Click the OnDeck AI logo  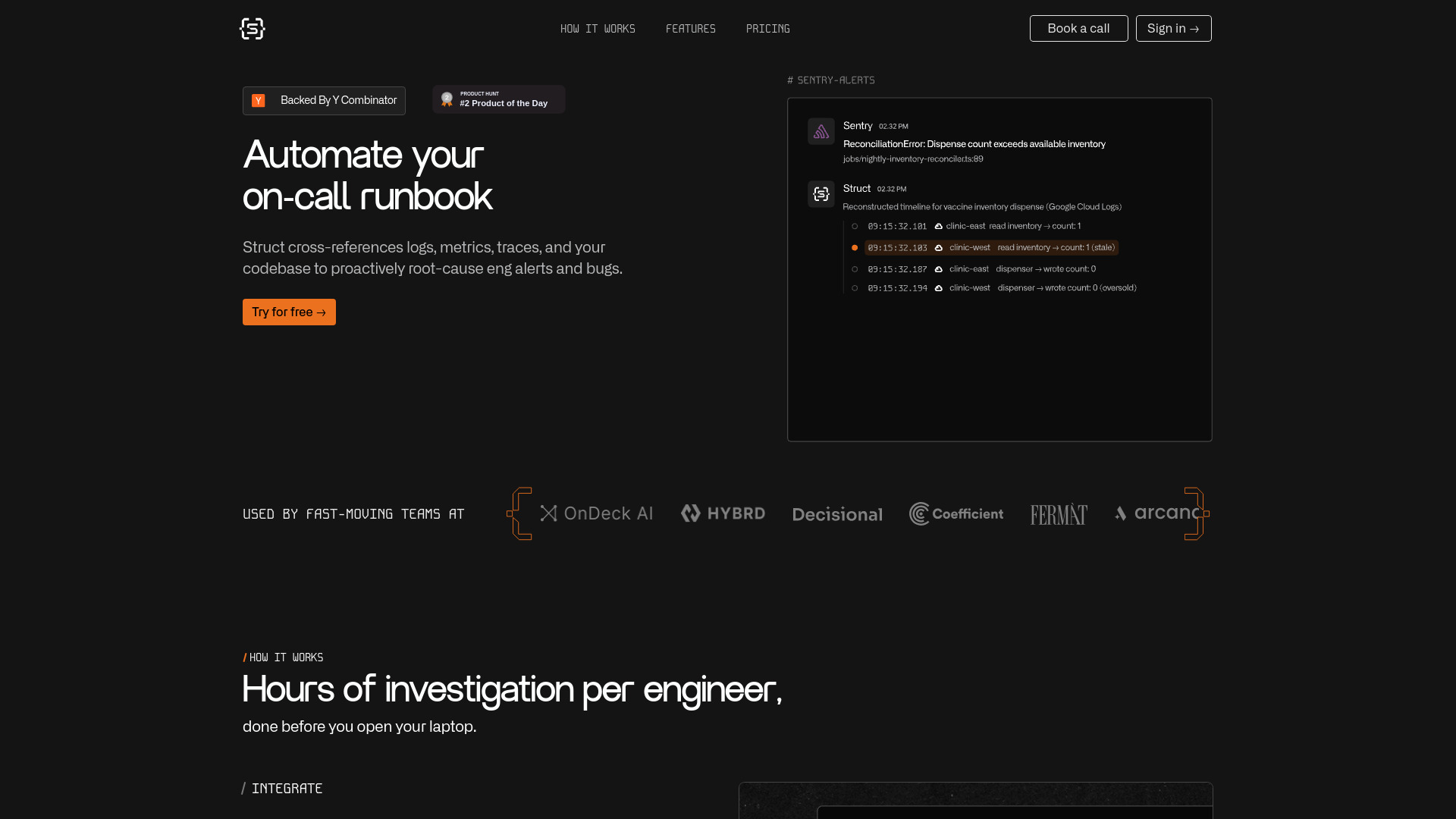[x=596, y=513]
